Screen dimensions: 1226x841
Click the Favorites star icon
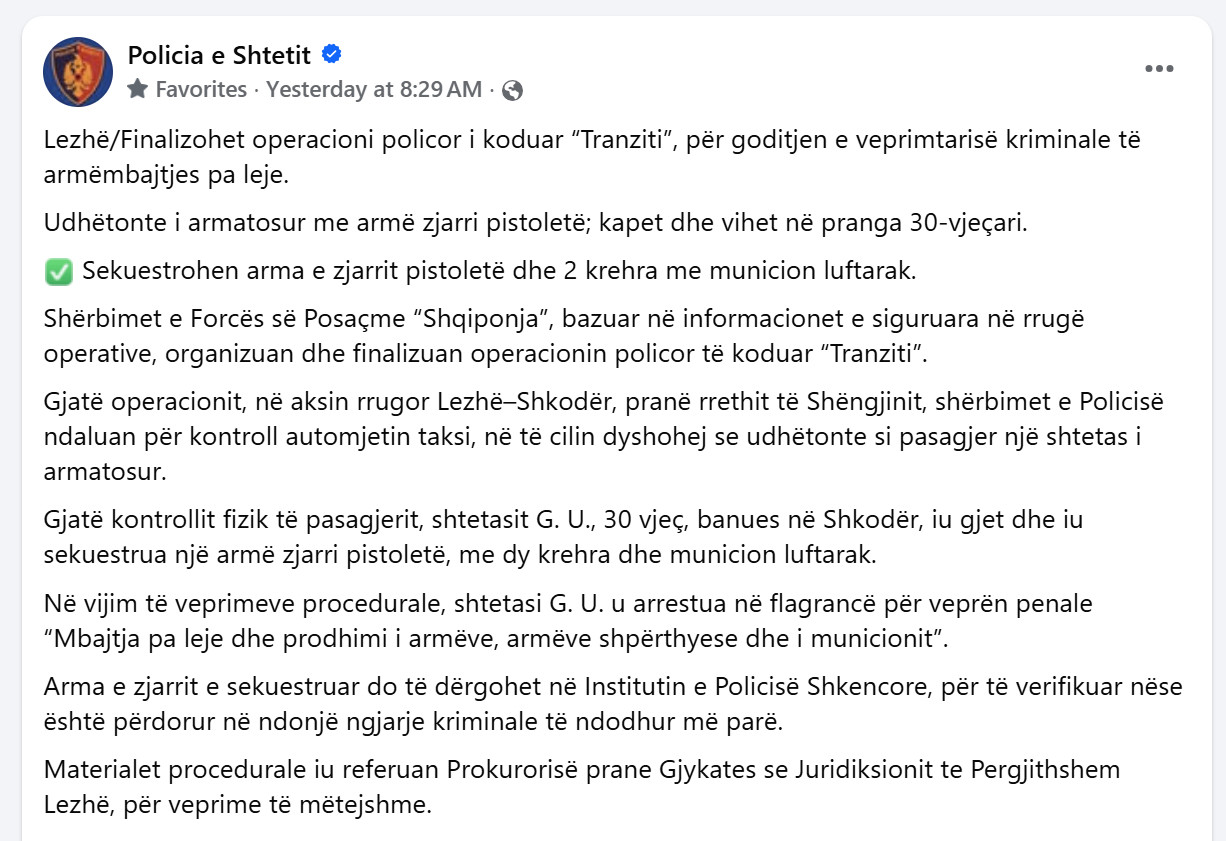point(138,89)
